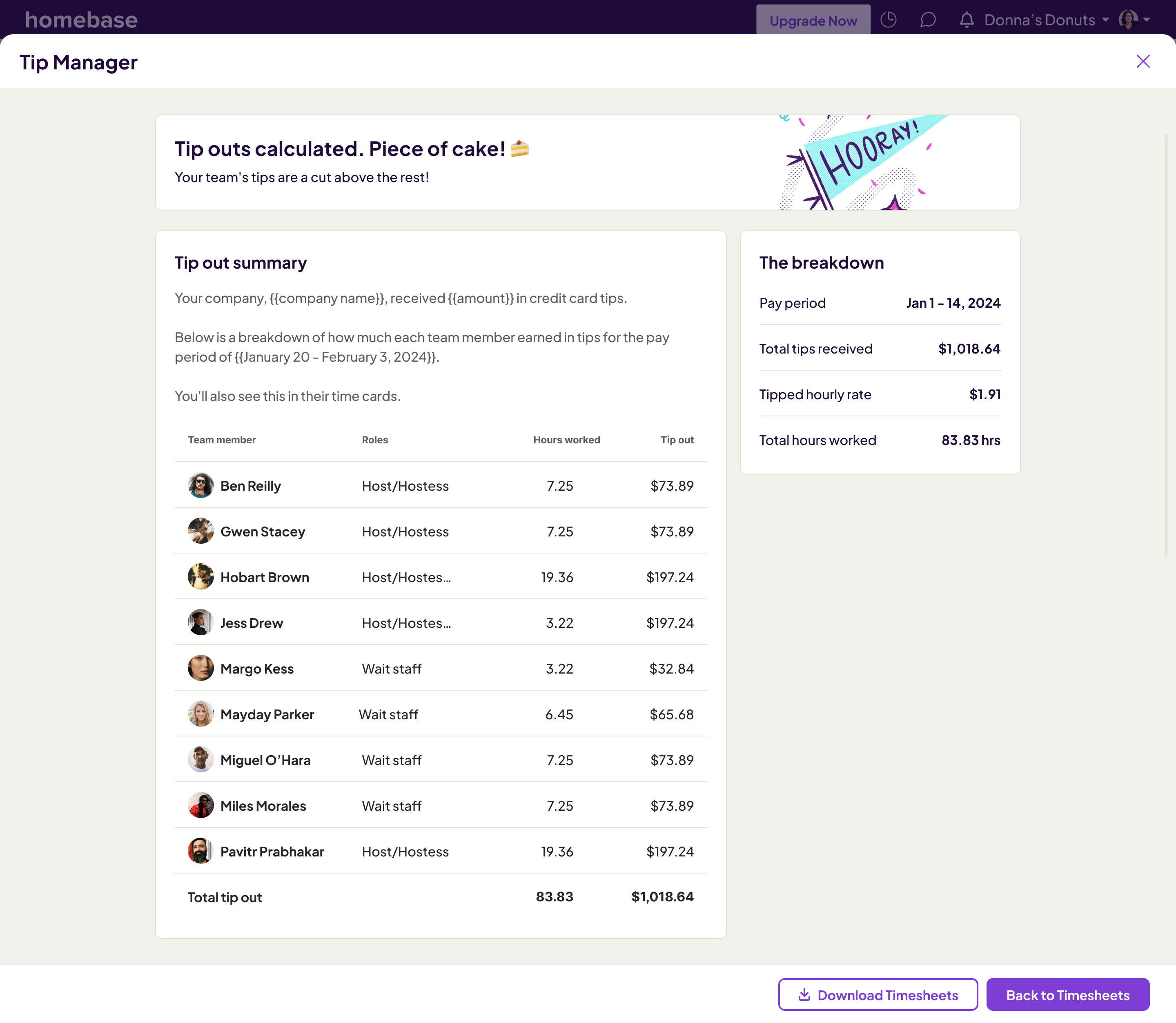Close the Tip Manager dialog
Image resolution: width=1176 pixels, height=1023 pixels.
click(x=1143, y=62)
